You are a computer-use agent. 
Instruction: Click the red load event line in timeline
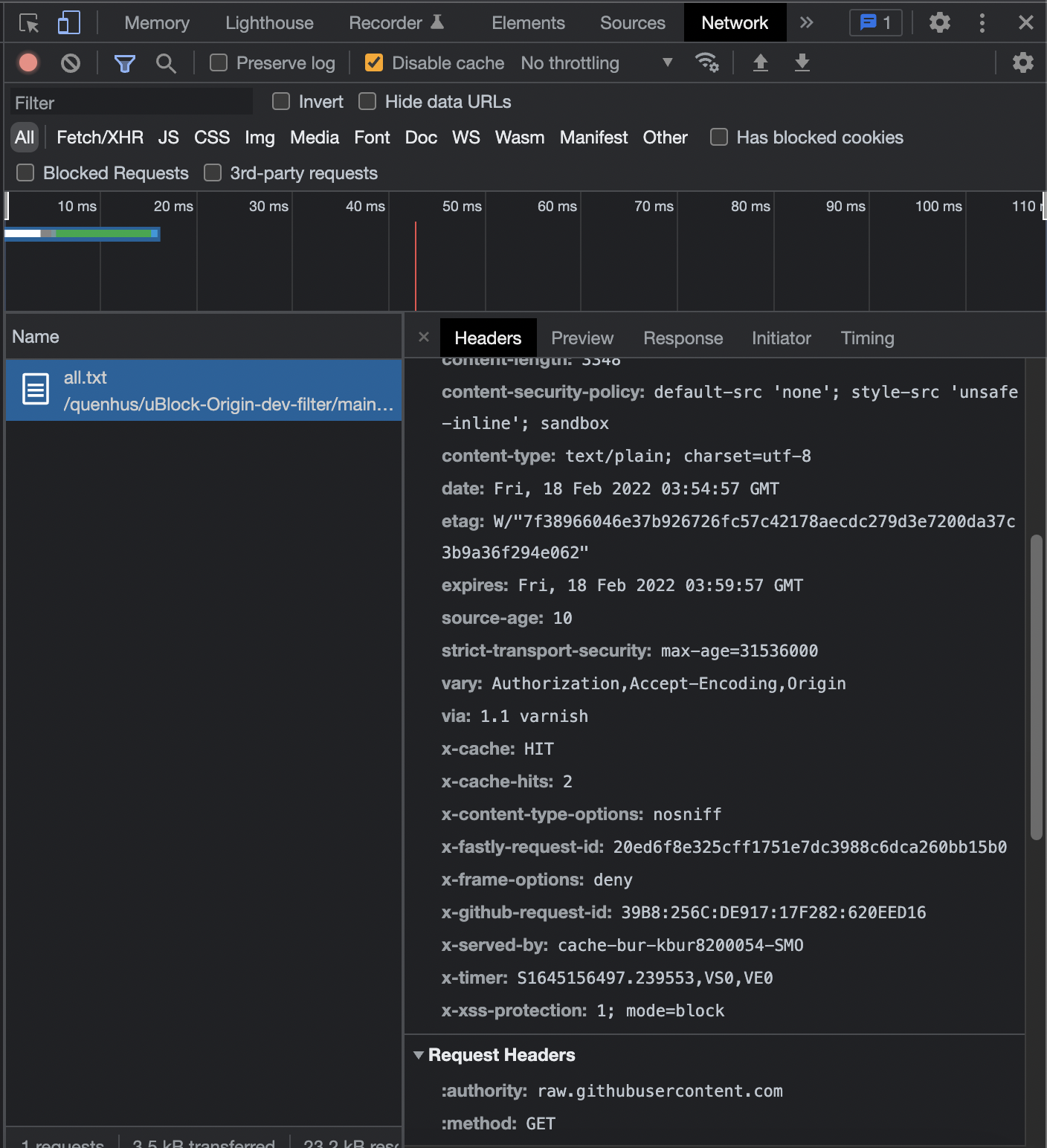tap(415, 265)
